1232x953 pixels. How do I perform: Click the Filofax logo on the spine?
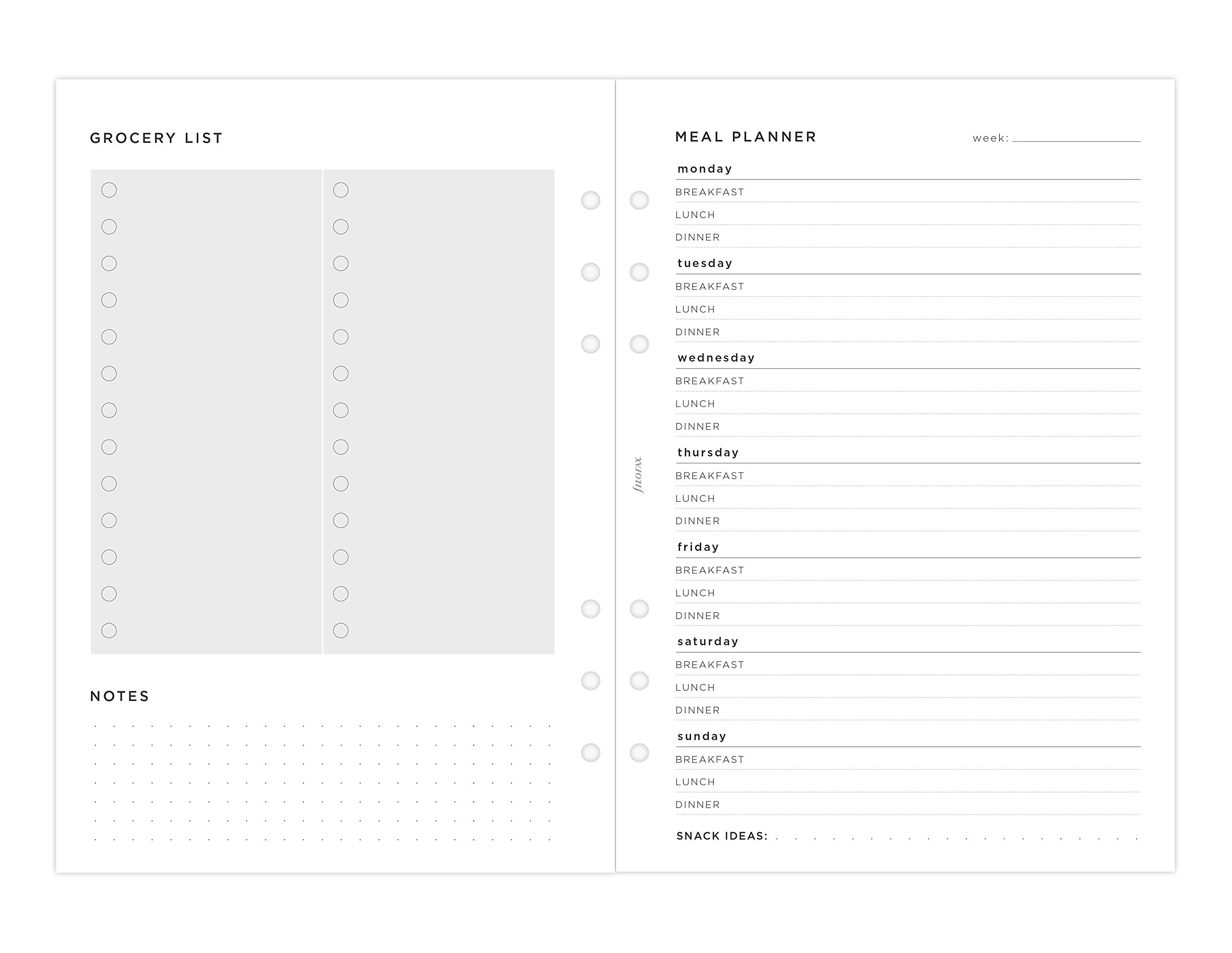tap(638, 475)
